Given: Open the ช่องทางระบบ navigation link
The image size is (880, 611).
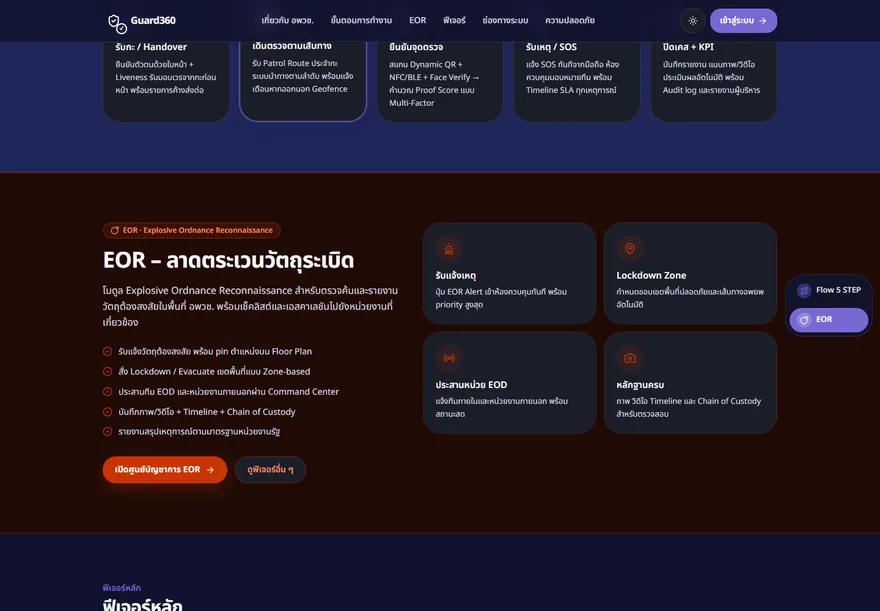Looking at the screenshot, I should coord(505,20).
